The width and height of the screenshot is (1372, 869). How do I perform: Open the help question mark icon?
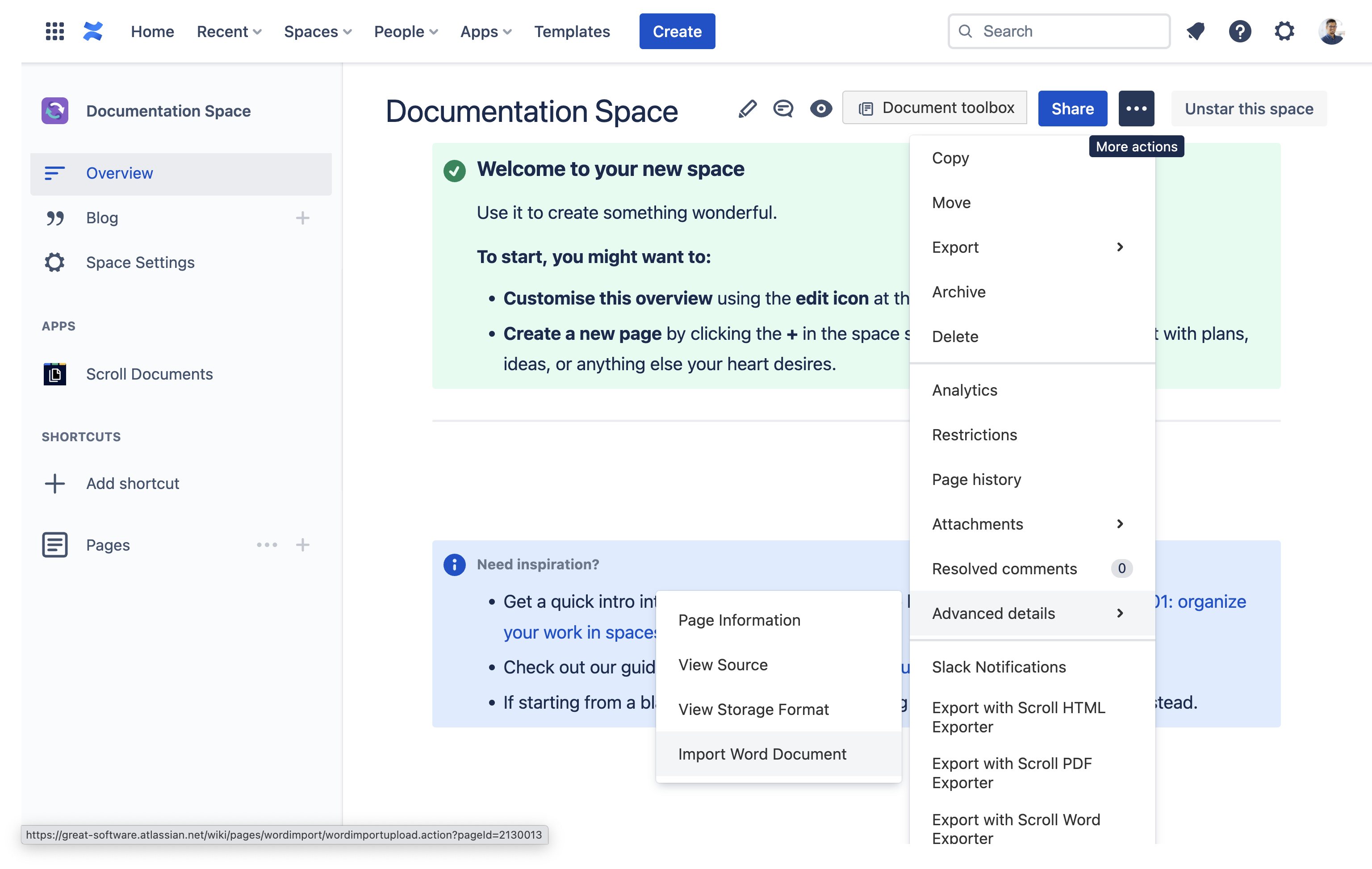1239,31
